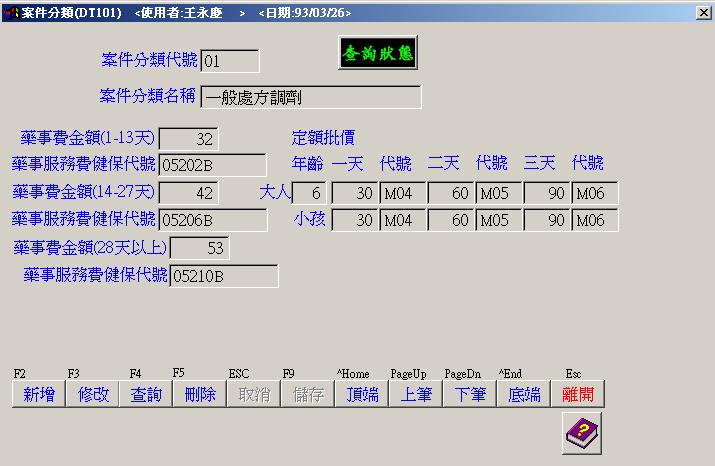Hit the 刪除 (delete) button

click(x=200, y=394)
